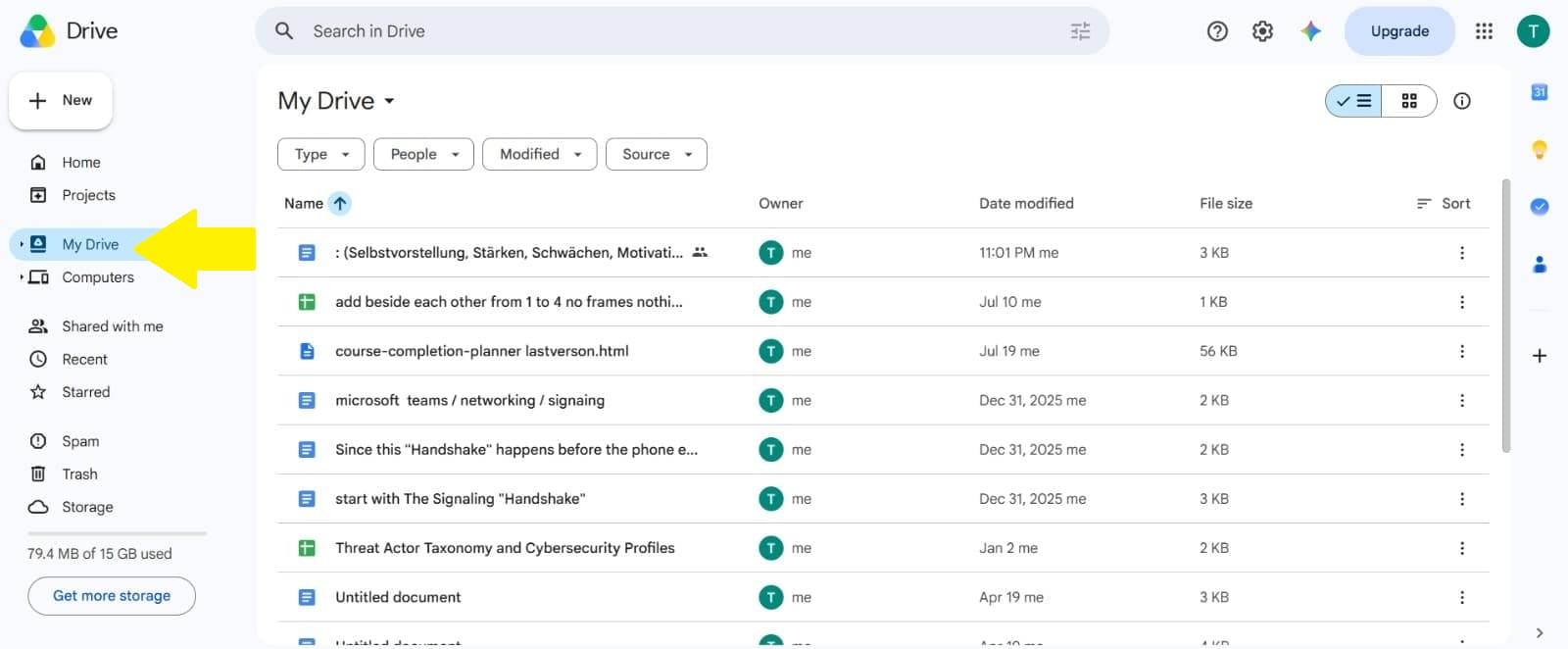Click the file list vertical scrollbar
This screenshot has width=1568, height=649.
(1505, 316)
